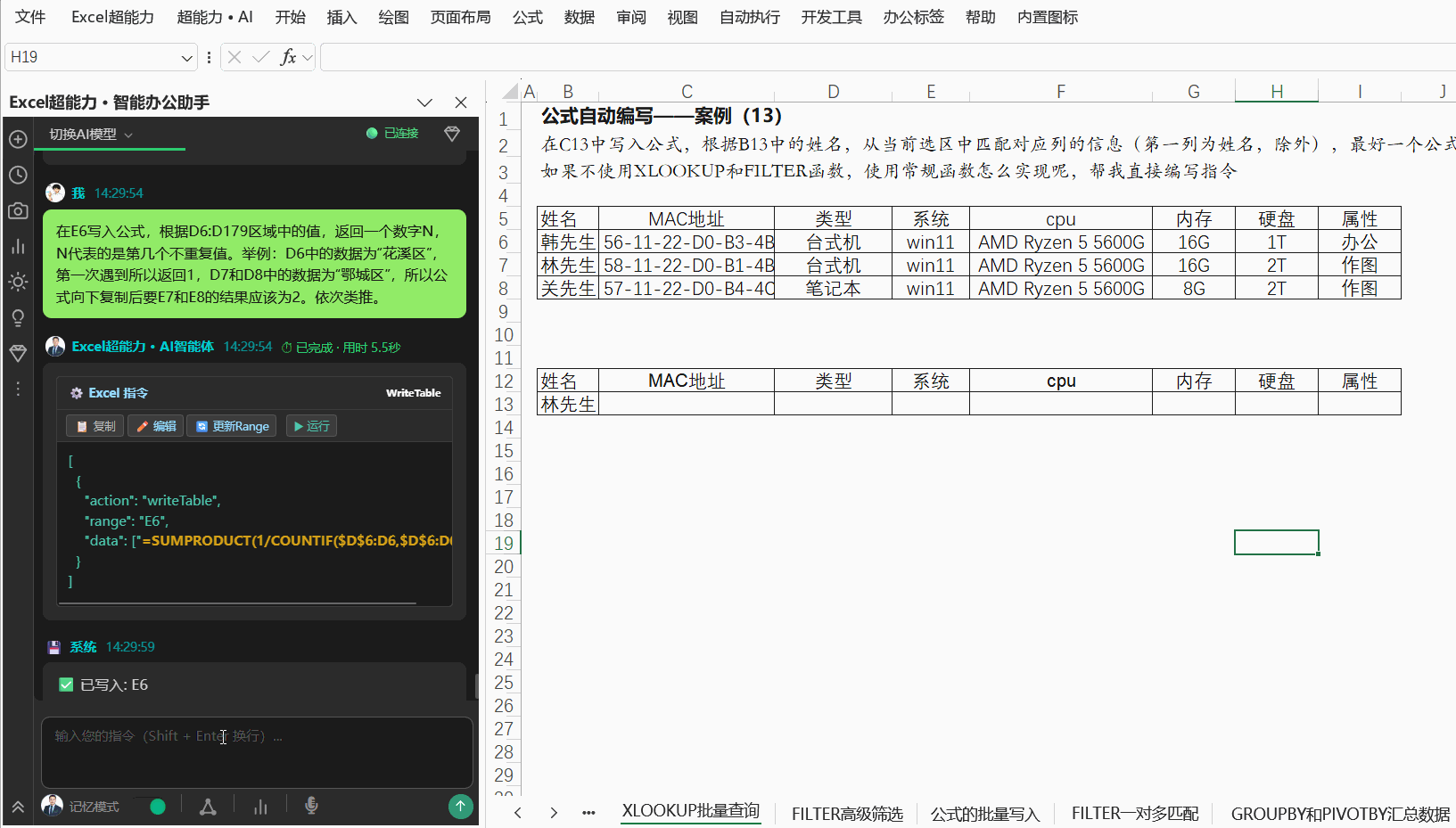Open the 内置图标 ribbon tab
Image resolution: width=1456 pixels, height=828 pixels.
[x=1048, y=17]
